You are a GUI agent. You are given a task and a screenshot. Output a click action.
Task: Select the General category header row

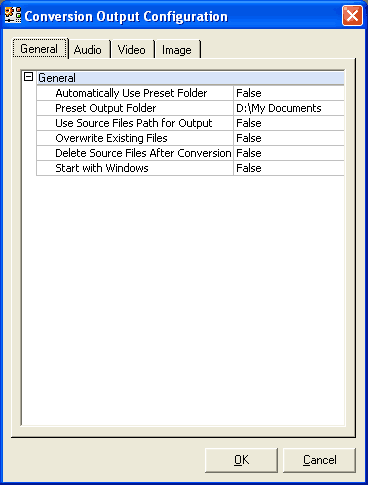click(190, 78)
